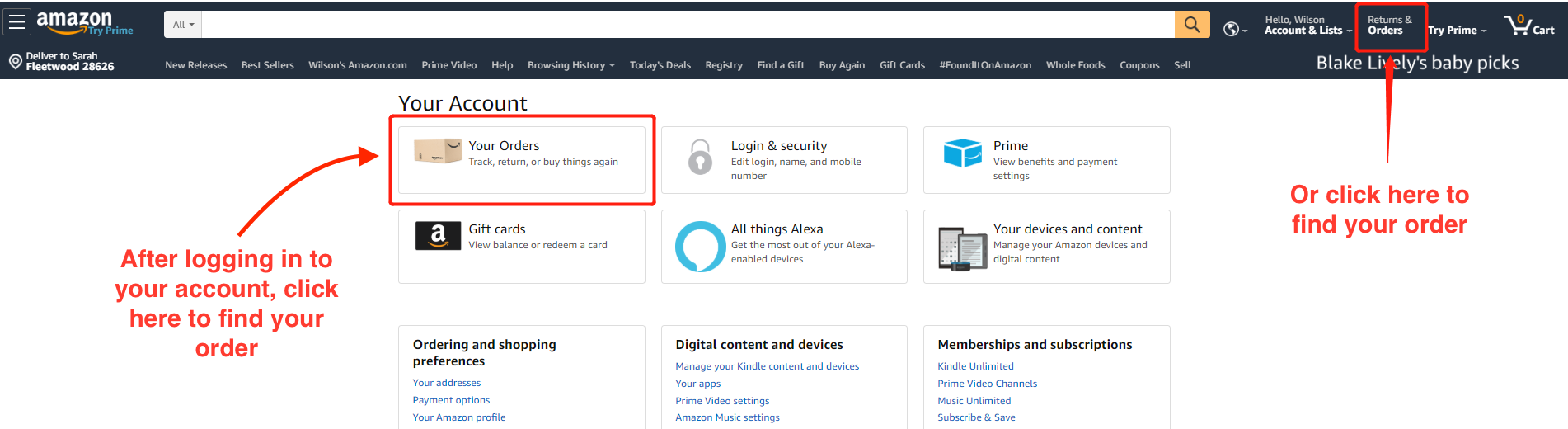The image size is (1568, 429).
Task: Open Kindle Unlimited link
Action: click(x=975, y=366)
